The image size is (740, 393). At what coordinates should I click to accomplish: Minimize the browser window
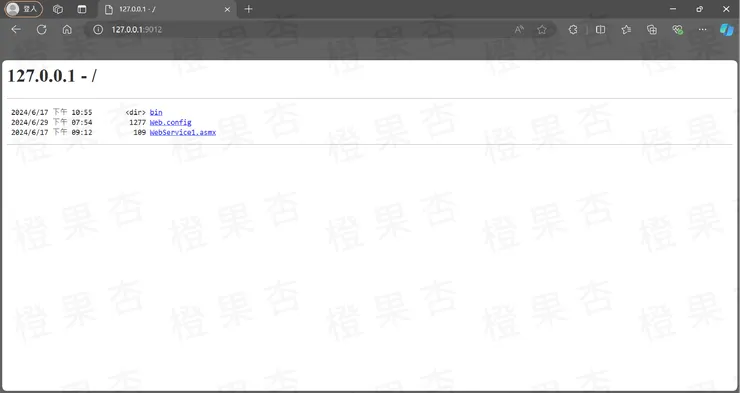(x=673, y=9)
